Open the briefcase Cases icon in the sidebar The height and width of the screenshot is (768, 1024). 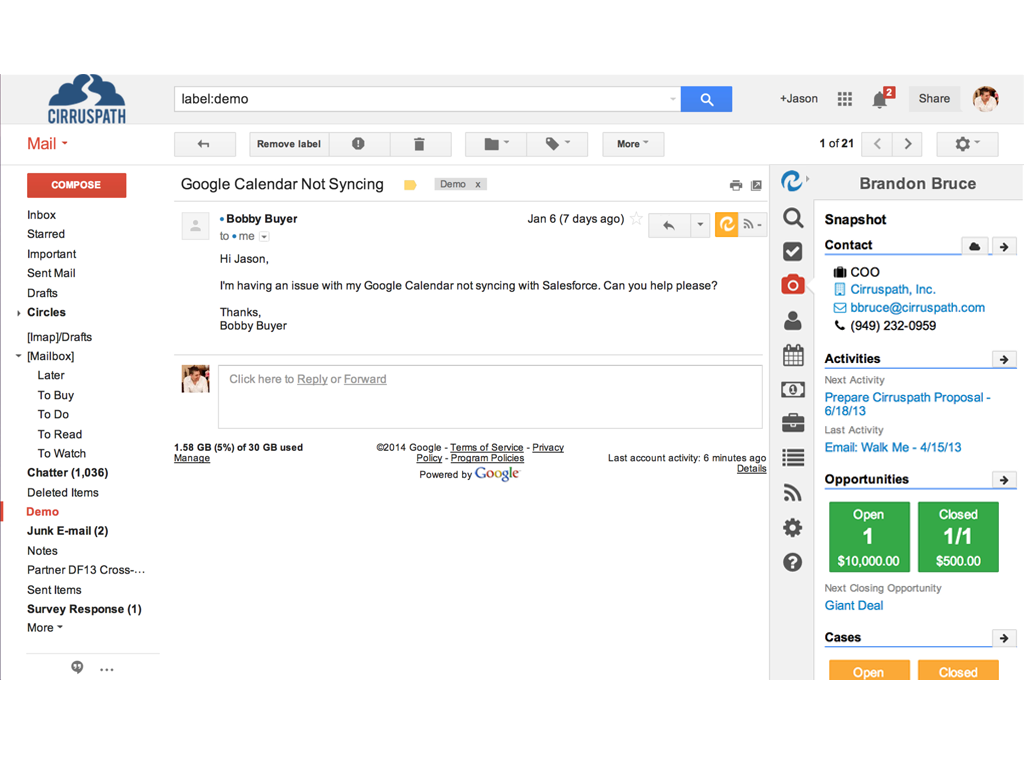coord(793,423)
